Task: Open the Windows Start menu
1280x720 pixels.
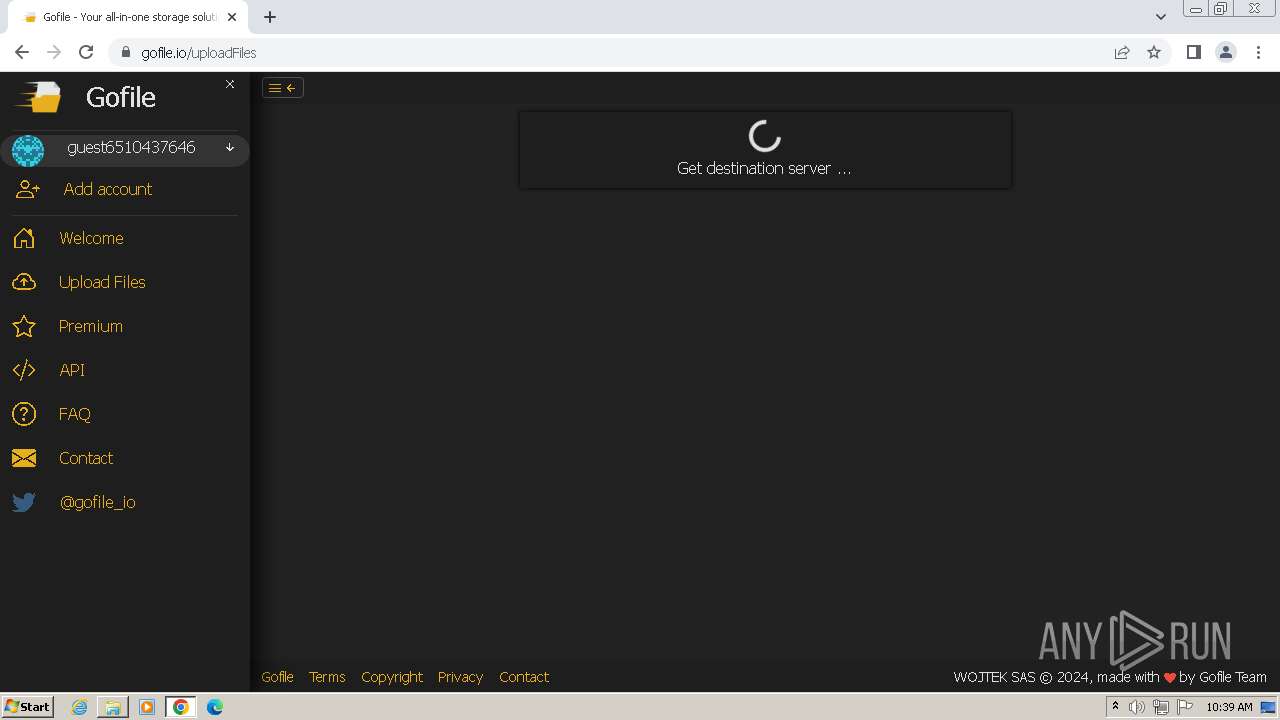Action: pyautogui.click(x=27, y=706)
